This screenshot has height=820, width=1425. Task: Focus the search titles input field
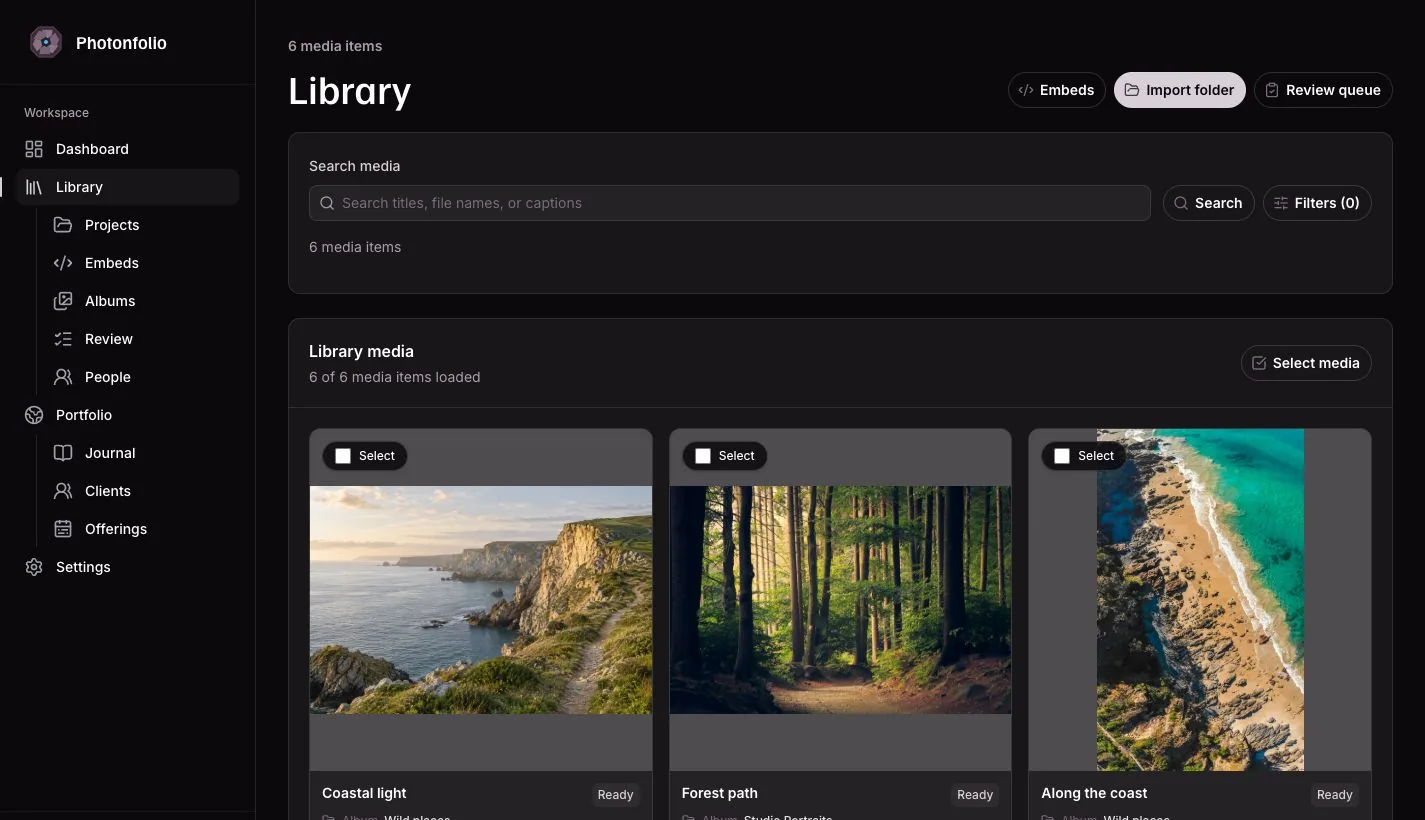point(730,203)
